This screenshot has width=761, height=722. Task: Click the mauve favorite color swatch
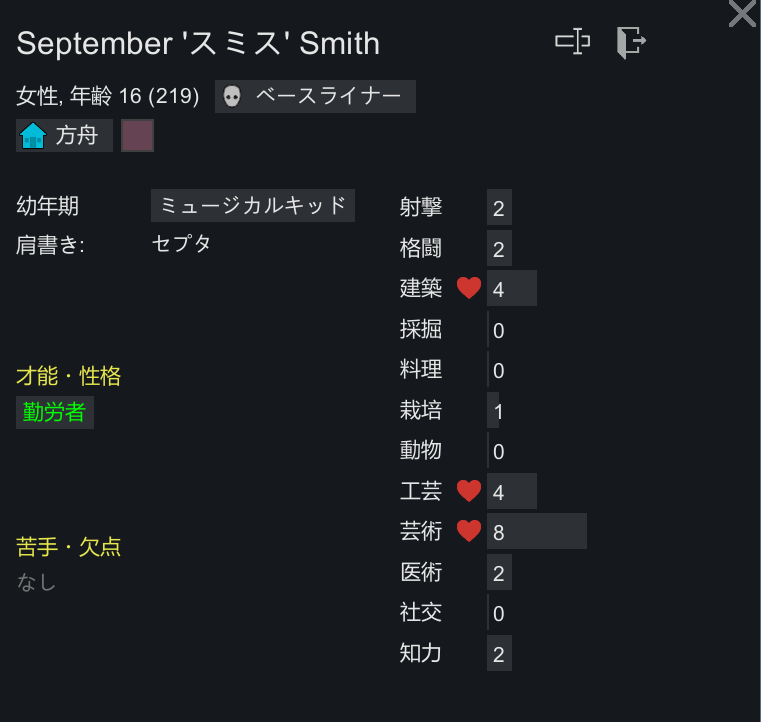tap(137, 135)
